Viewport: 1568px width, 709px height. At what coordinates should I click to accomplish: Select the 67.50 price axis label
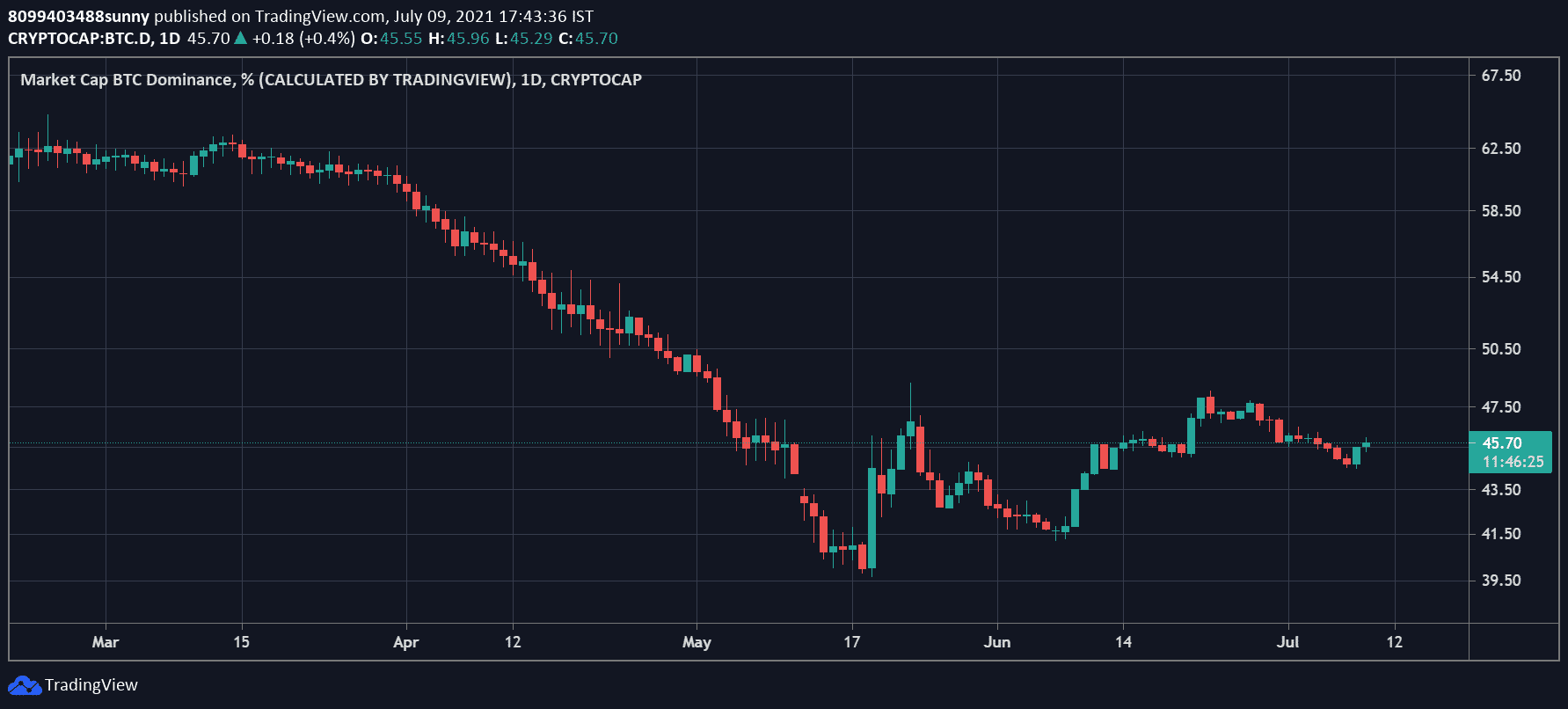(x=1500, y=76)
